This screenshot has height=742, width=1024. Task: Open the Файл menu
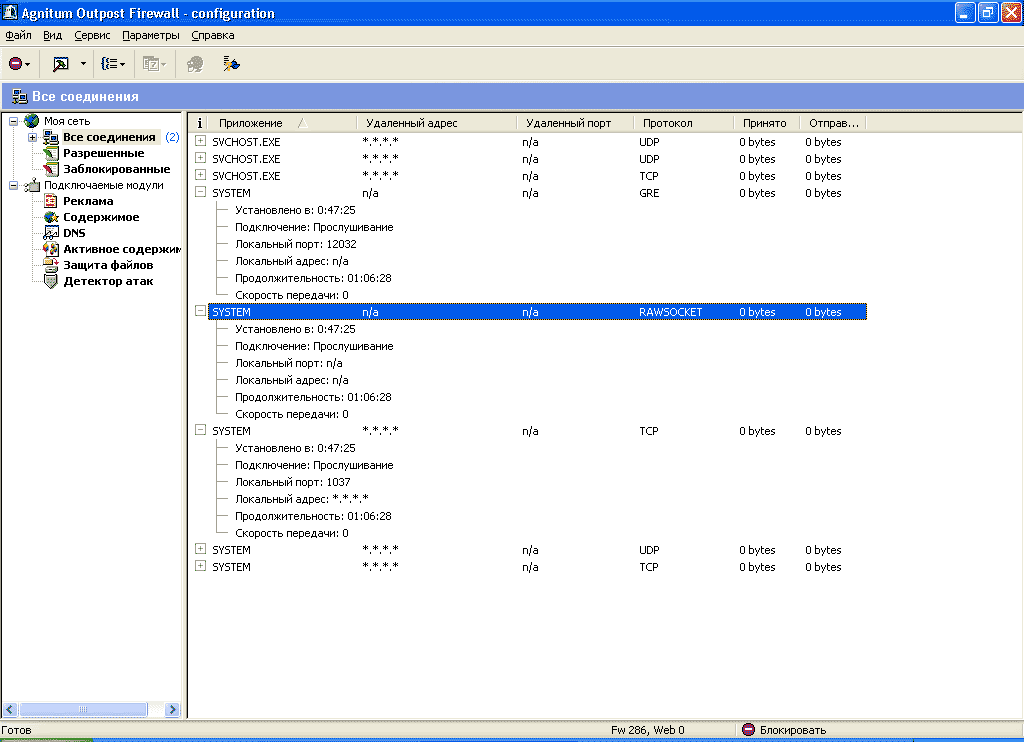point(18,35)
